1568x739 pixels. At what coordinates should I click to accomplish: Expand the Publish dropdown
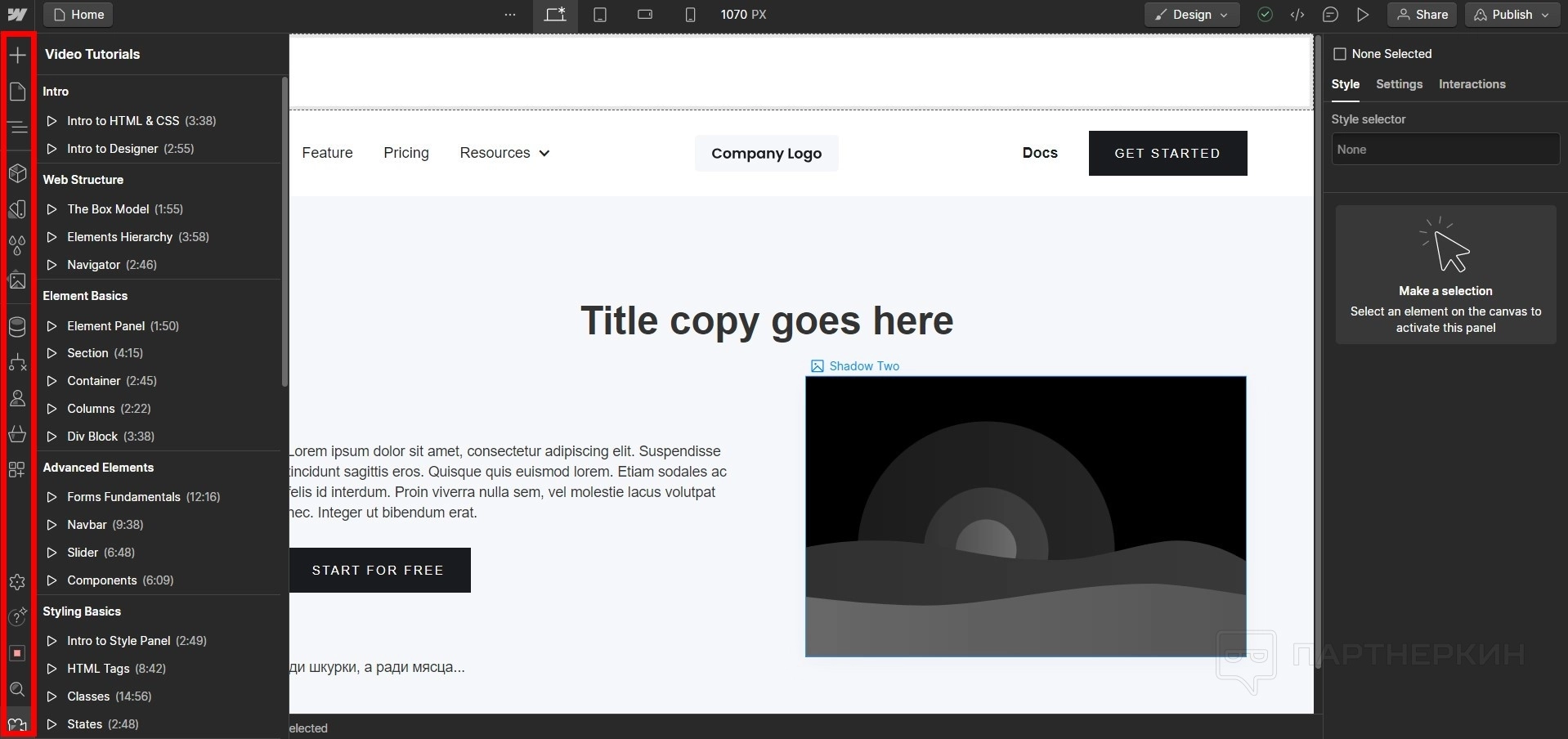point(1512,15)
